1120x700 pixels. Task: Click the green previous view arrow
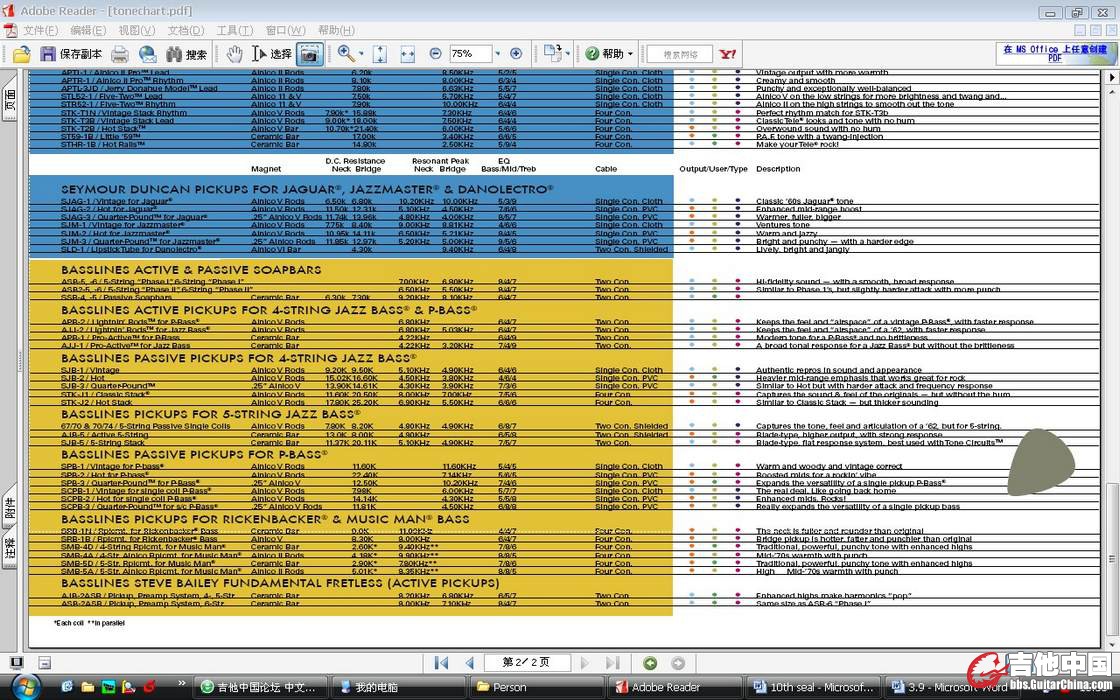coord(650,663)
